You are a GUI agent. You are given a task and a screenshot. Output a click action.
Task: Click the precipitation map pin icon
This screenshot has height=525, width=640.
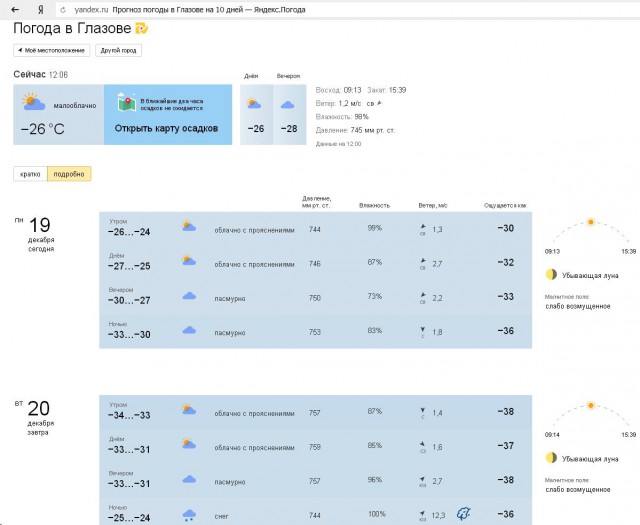click(125, 103)
